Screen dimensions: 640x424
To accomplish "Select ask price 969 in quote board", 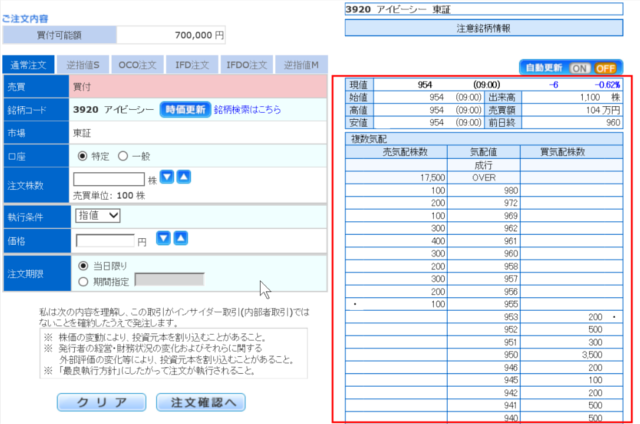I will 510,216.
